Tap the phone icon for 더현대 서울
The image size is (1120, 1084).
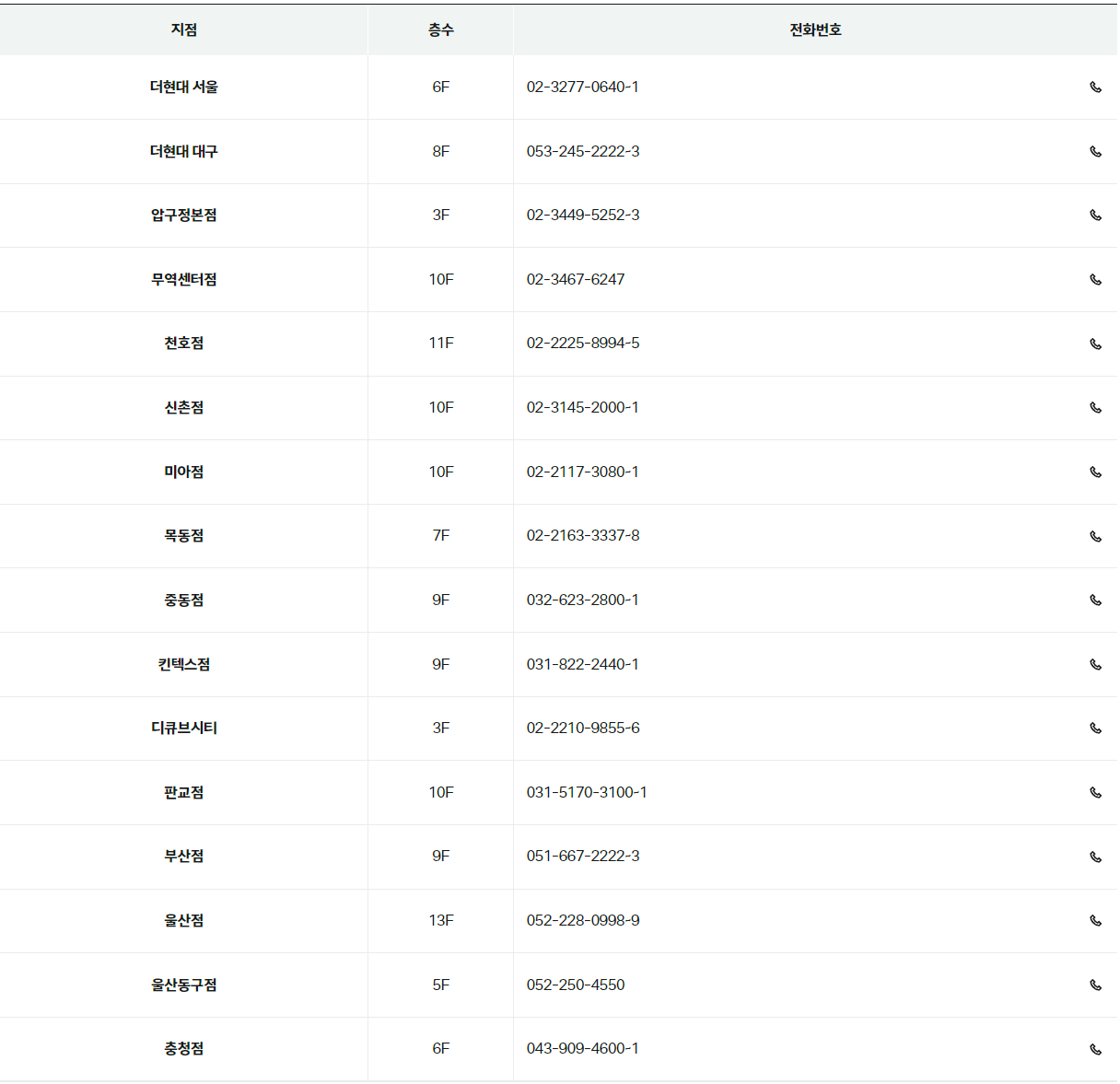1095,87
